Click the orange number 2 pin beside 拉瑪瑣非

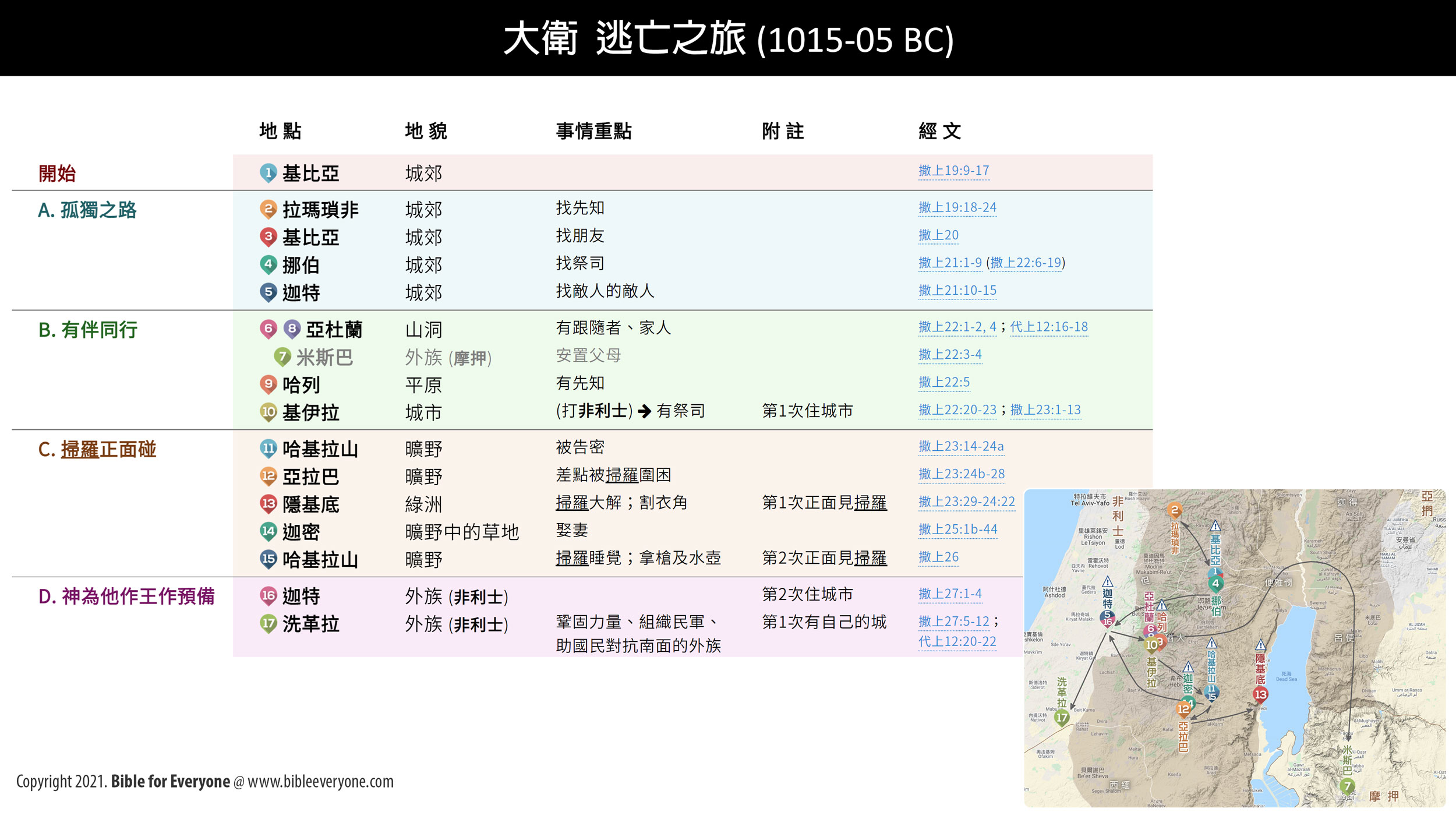268,209
